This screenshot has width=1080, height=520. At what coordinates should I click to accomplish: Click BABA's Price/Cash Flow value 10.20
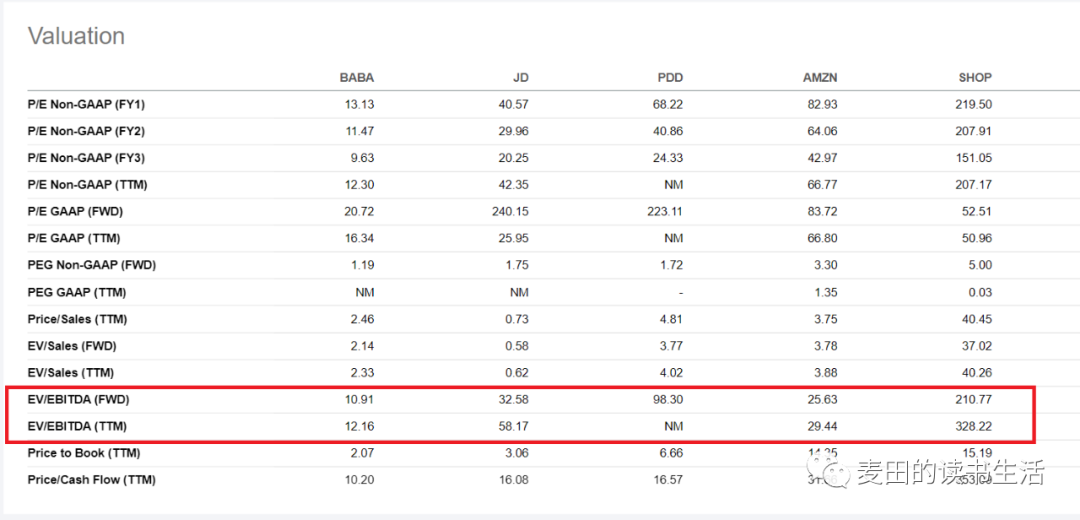coord(360,480)
